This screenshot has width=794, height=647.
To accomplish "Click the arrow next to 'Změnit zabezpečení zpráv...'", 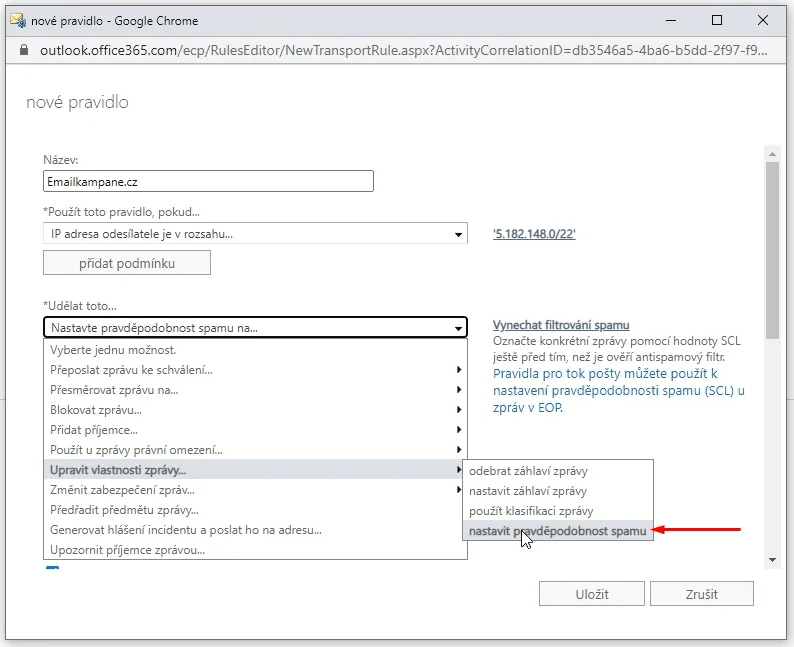I will point(459,490).
